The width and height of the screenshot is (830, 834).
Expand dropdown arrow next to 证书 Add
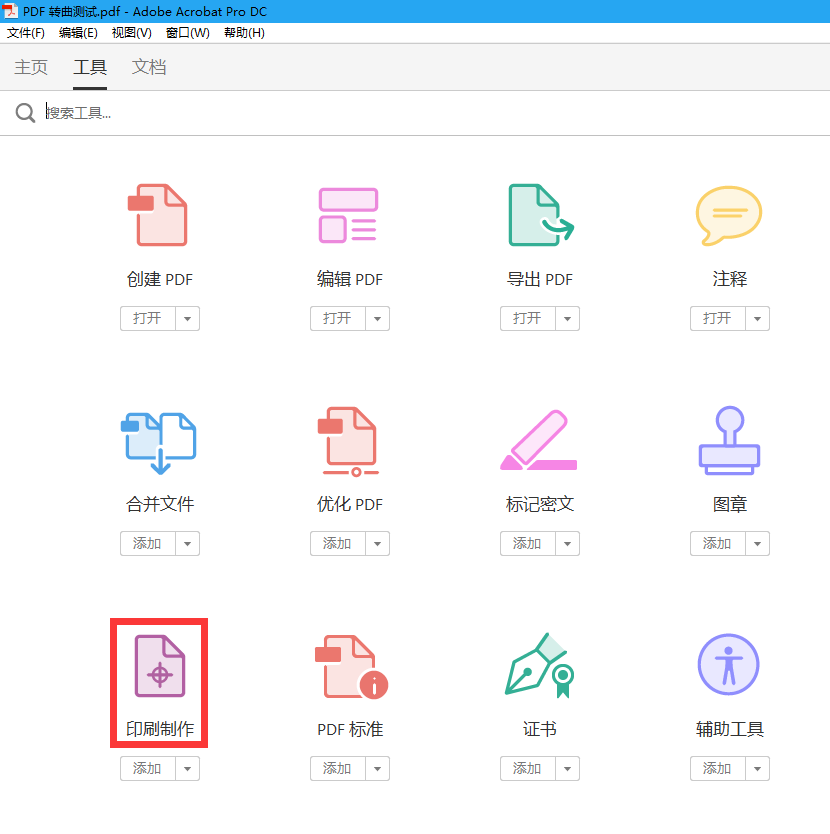click(567, 769)
